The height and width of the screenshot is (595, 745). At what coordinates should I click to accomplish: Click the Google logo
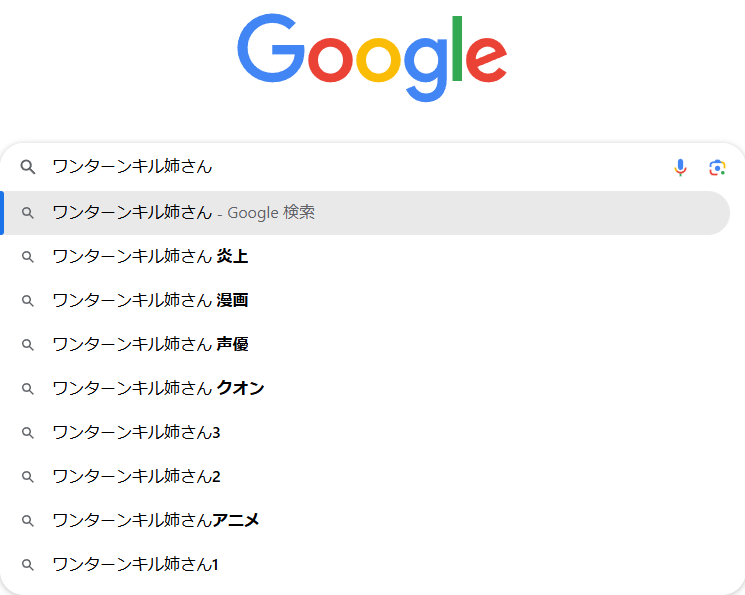(372, 58)
